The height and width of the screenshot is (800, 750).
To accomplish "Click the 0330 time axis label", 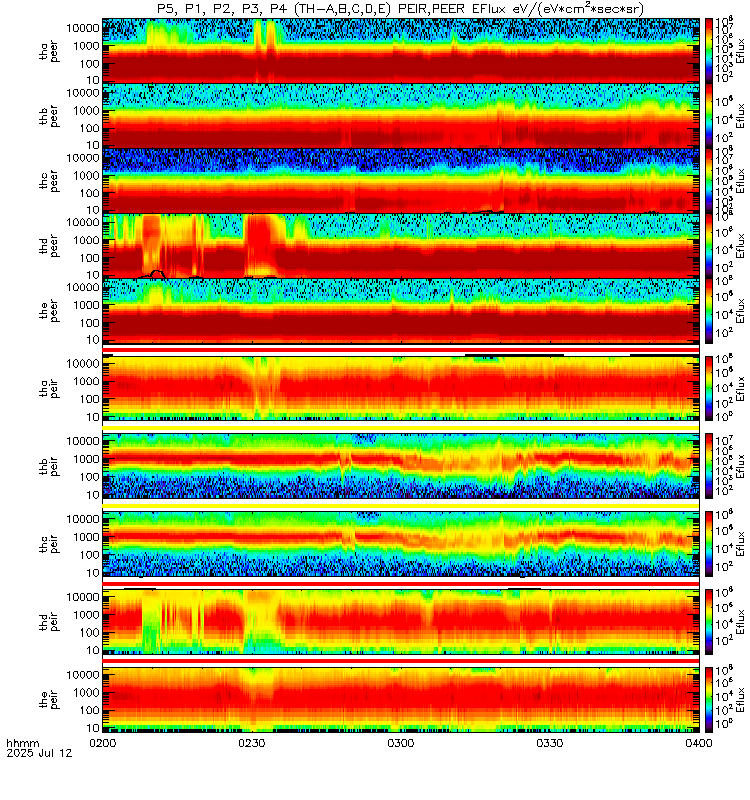I will [549, 743].
